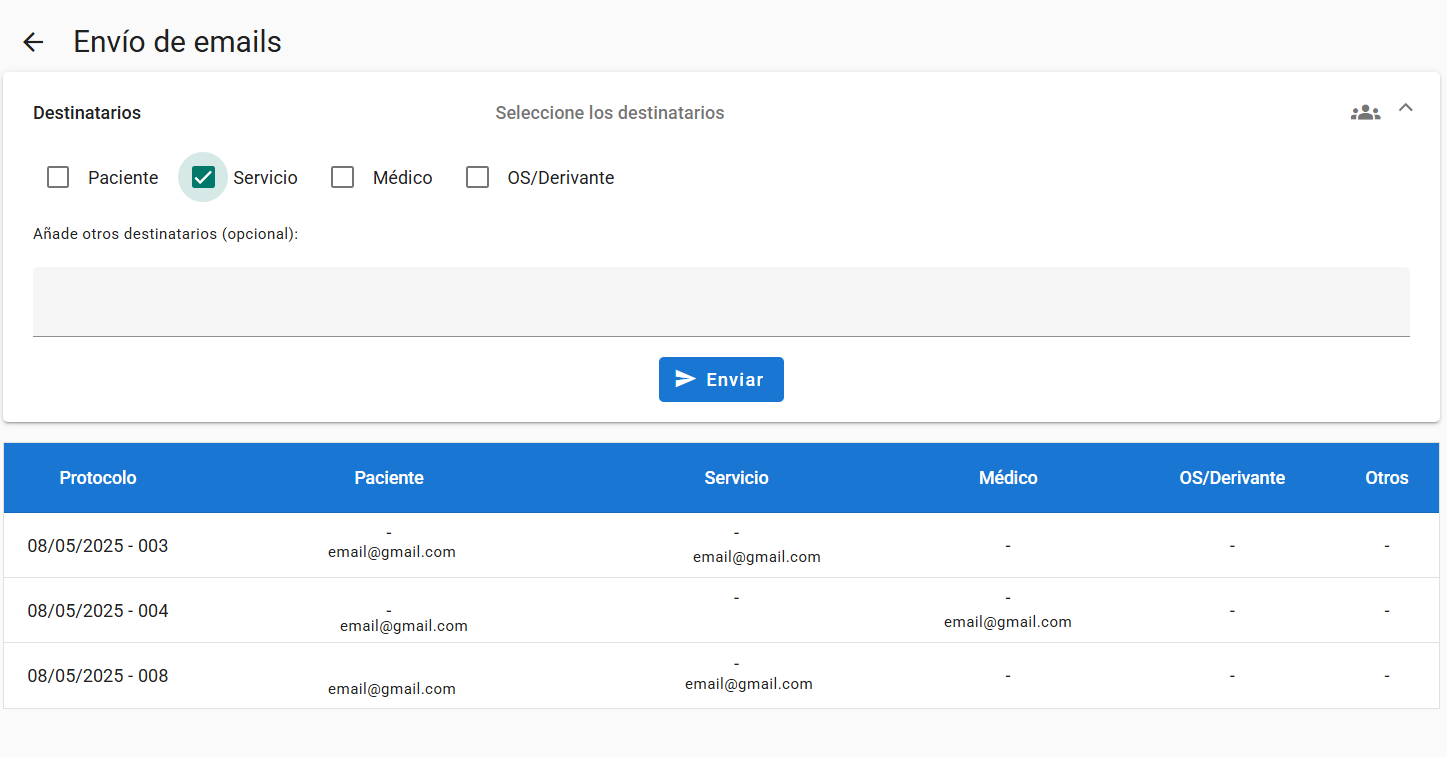
Task: Click the additional recipients input field
Action: [x=721, y=301]
